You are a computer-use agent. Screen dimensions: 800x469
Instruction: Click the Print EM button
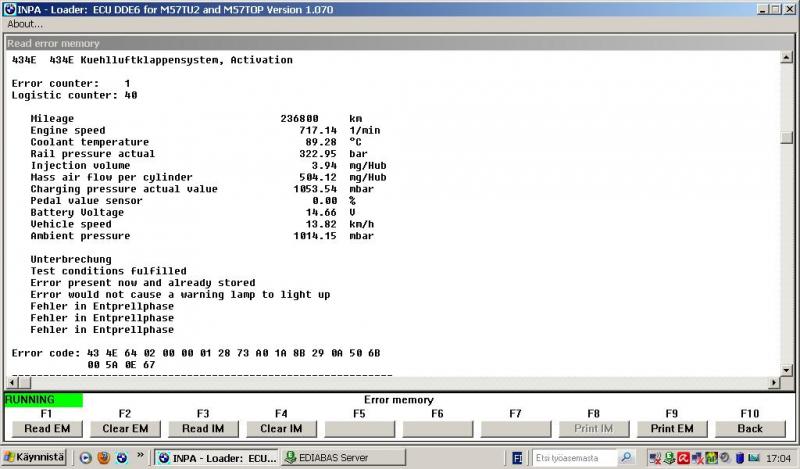point(671,428)
